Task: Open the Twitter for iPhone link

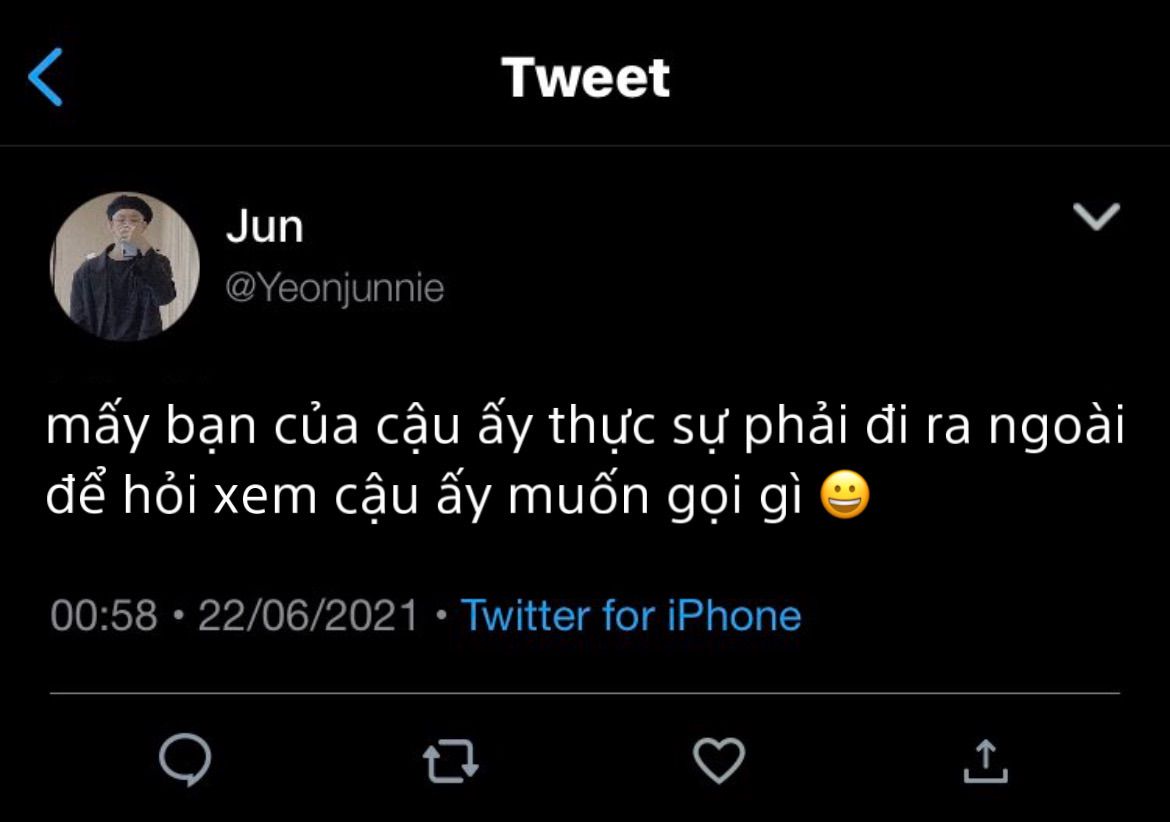Action: coord(631,616)
